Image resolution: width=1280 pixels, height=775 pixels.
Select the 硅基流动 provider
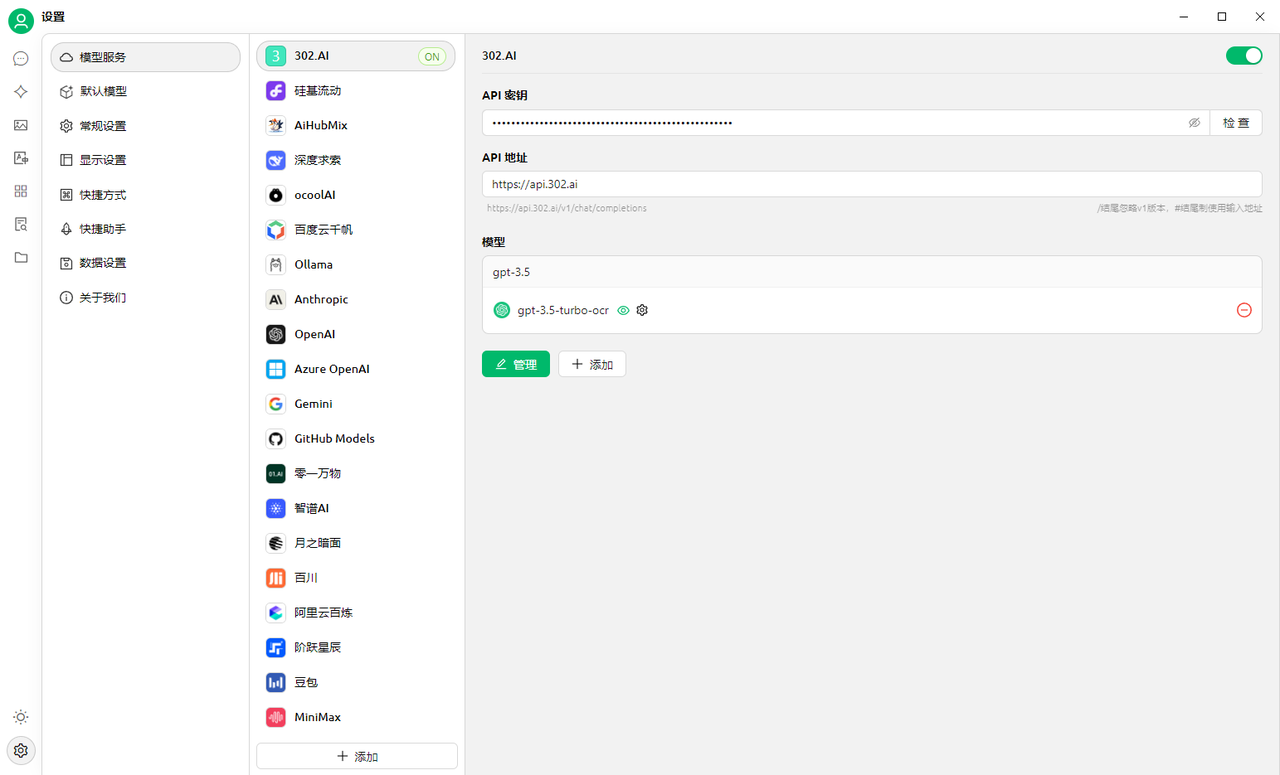coord(356,91)
